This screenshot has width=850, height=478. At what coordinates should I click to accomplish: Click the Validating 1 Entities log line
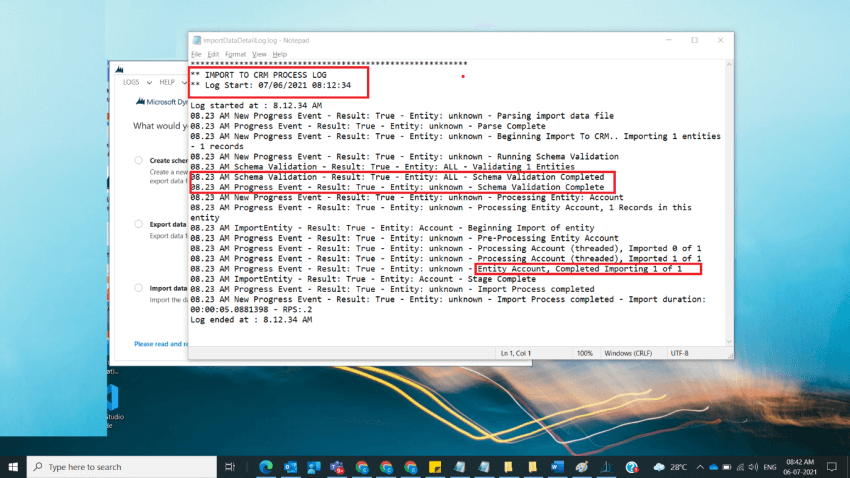point(382,166)
